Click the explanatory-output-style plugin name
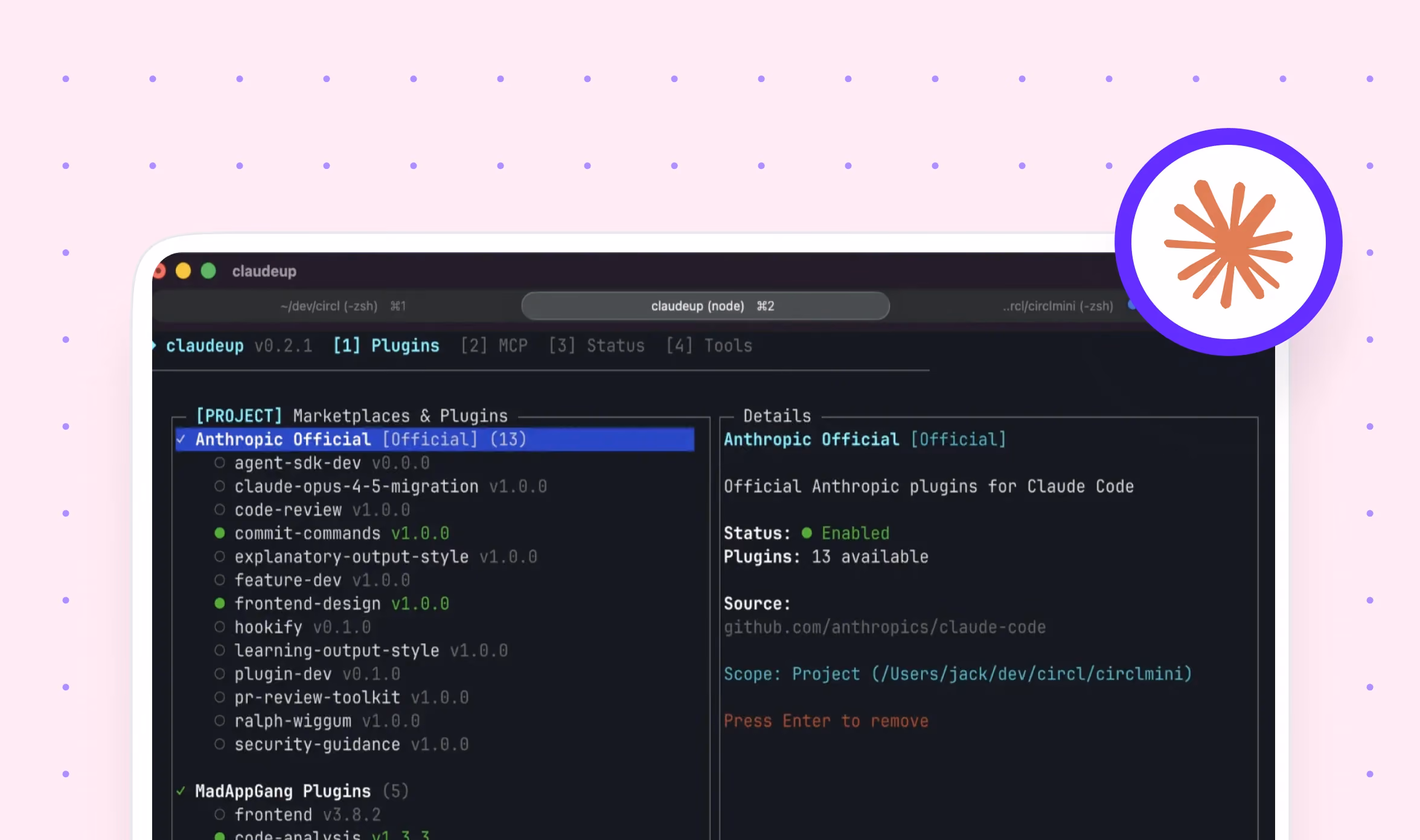The height and width of the screenshot is (840, 1420). point(351,556)
